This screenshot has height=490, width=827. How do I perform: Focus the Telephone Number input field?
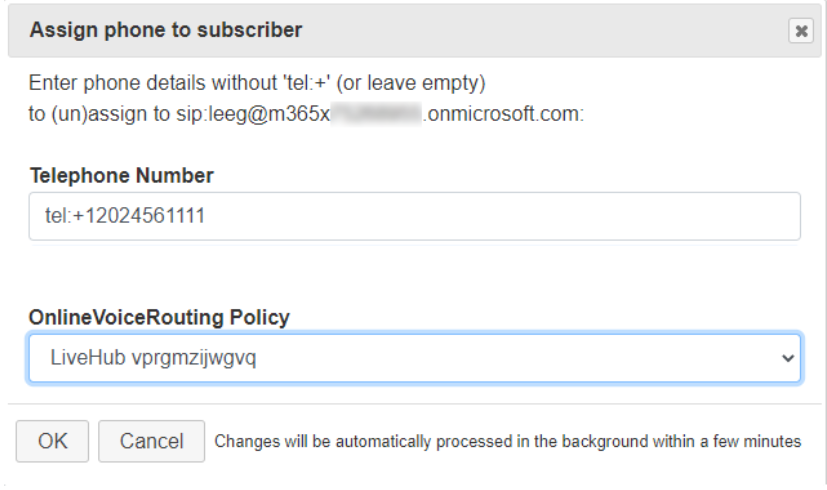415,216
